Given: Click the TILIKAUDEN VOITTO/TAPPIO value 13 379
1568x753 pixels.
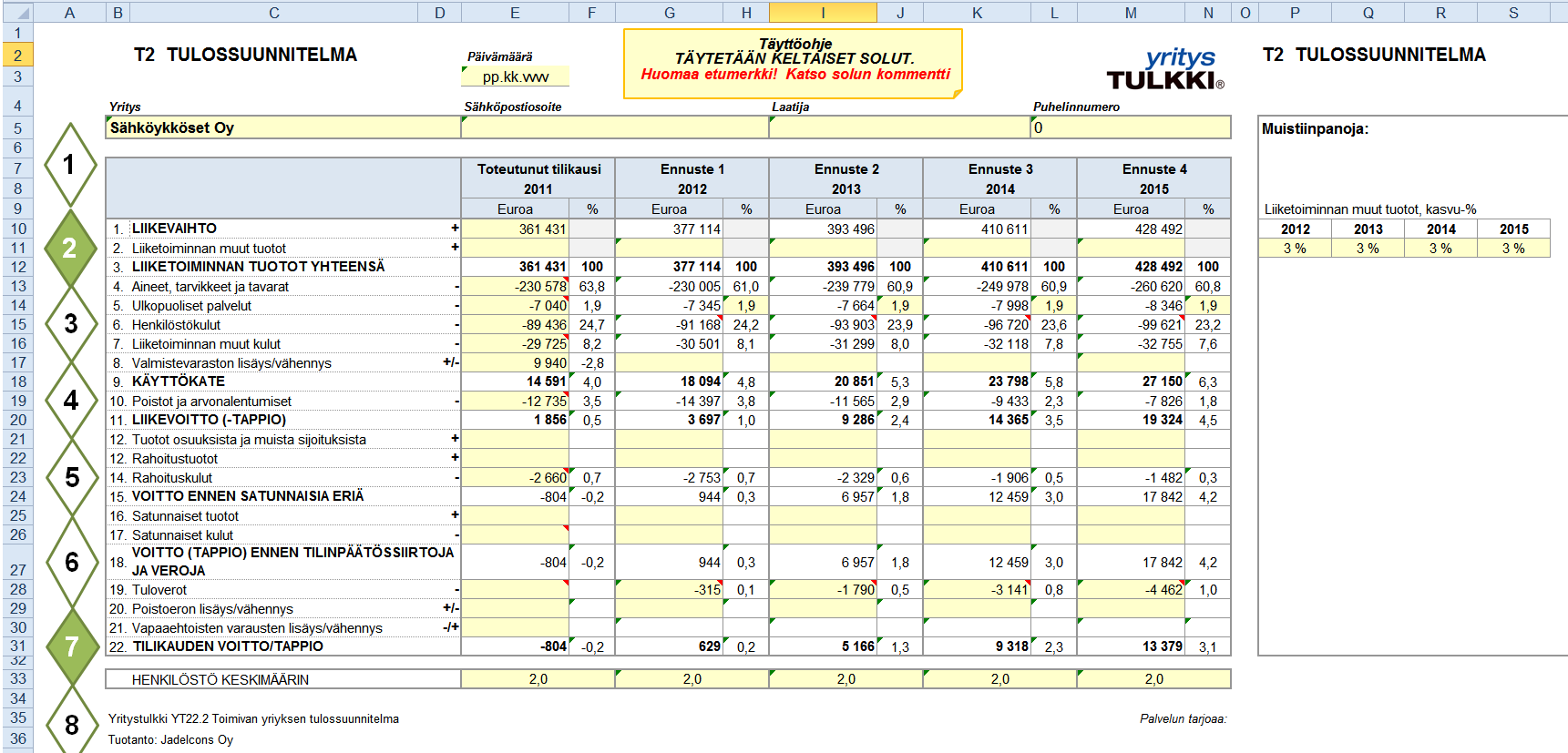Looking at the screenshot, I should tap(1131, 646).
